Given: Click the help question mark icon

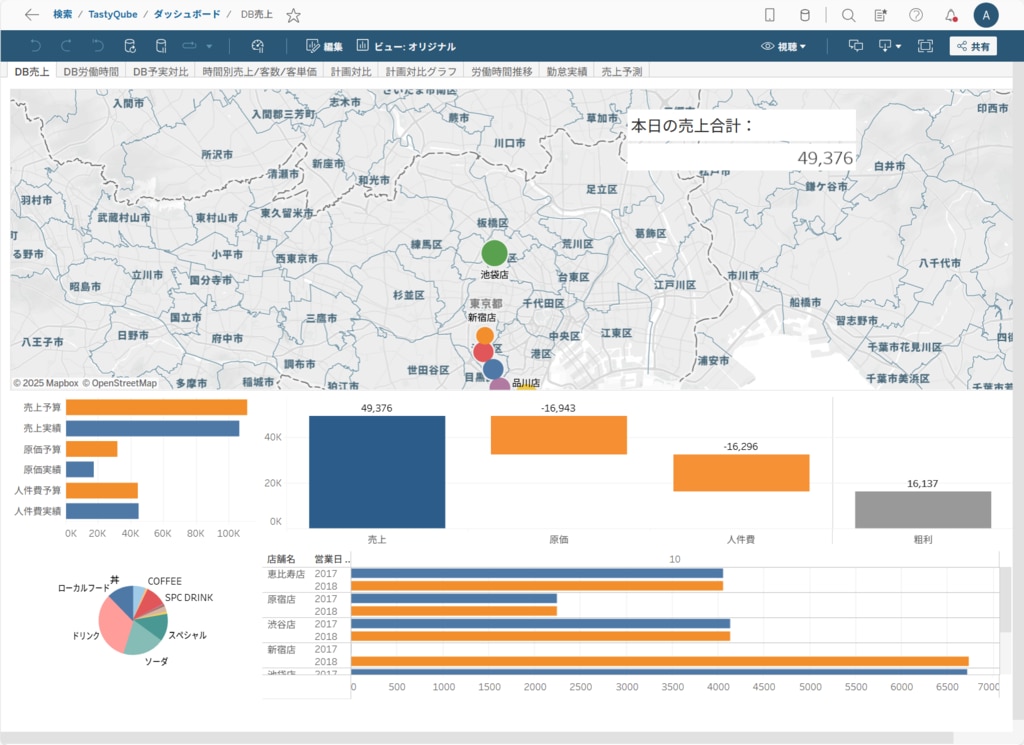Looking at the screenshot, I should pyautogui.click(x=916, y=15).
